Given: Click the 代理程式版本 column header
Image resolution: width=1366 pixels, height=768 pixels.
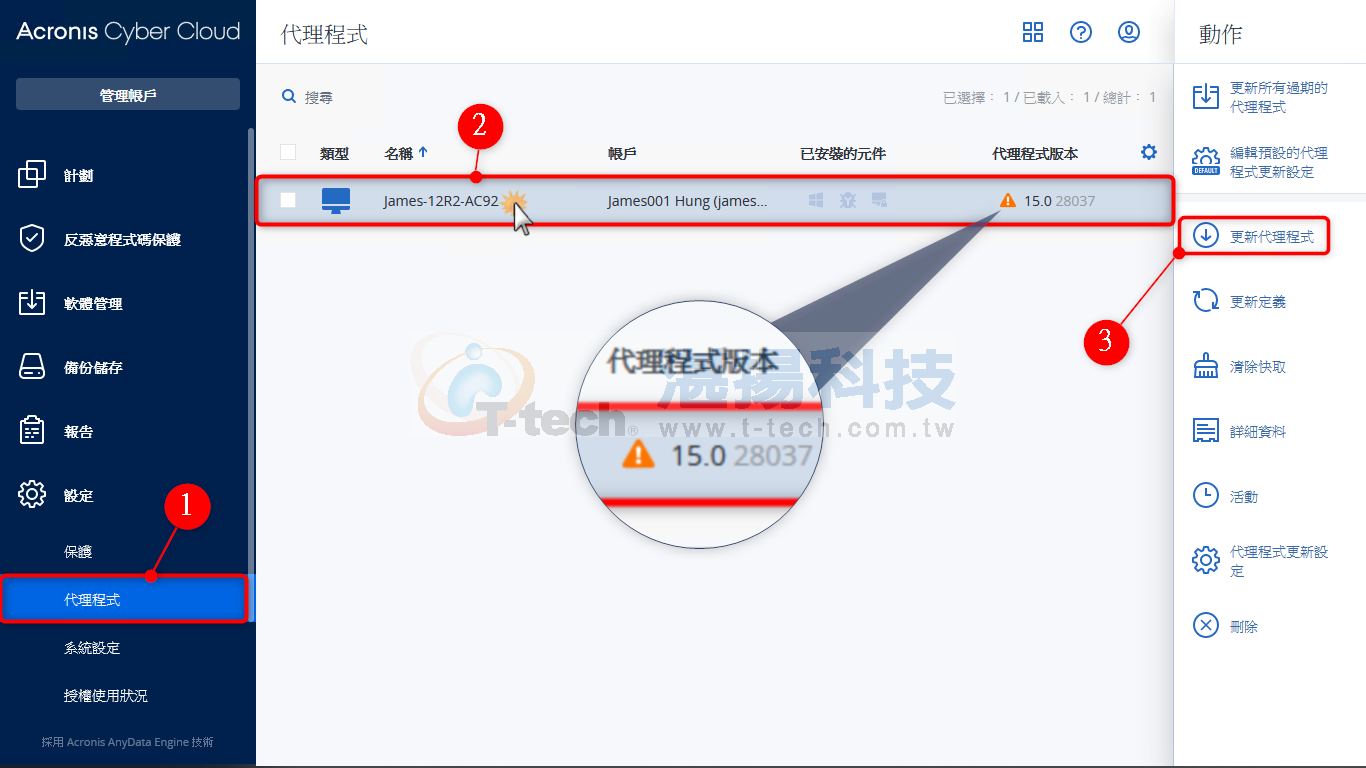Looking at the screenshot, I should click(x=1035, y=153).
